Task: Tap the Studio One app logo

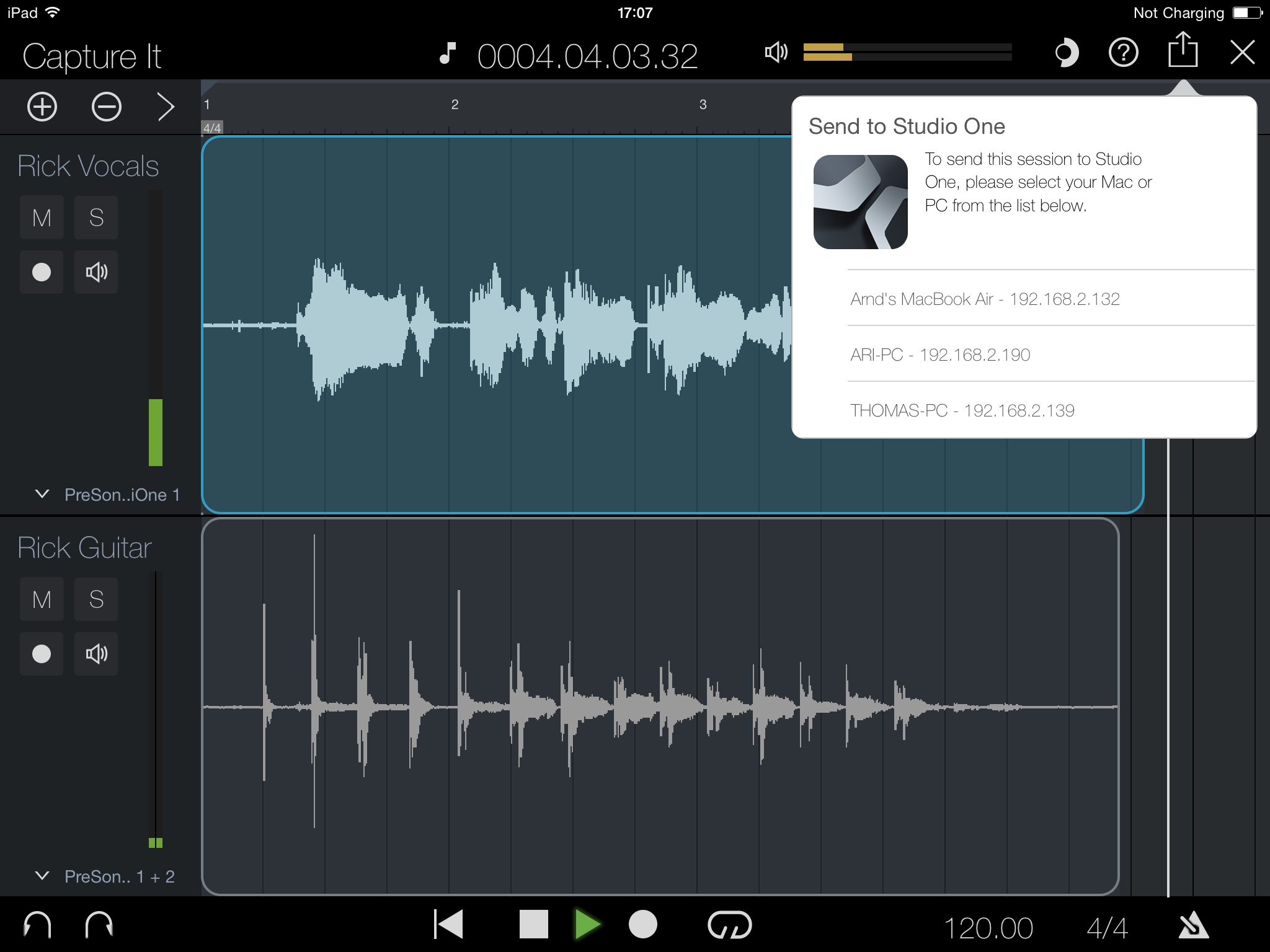Action: click(x=860, y=202)
